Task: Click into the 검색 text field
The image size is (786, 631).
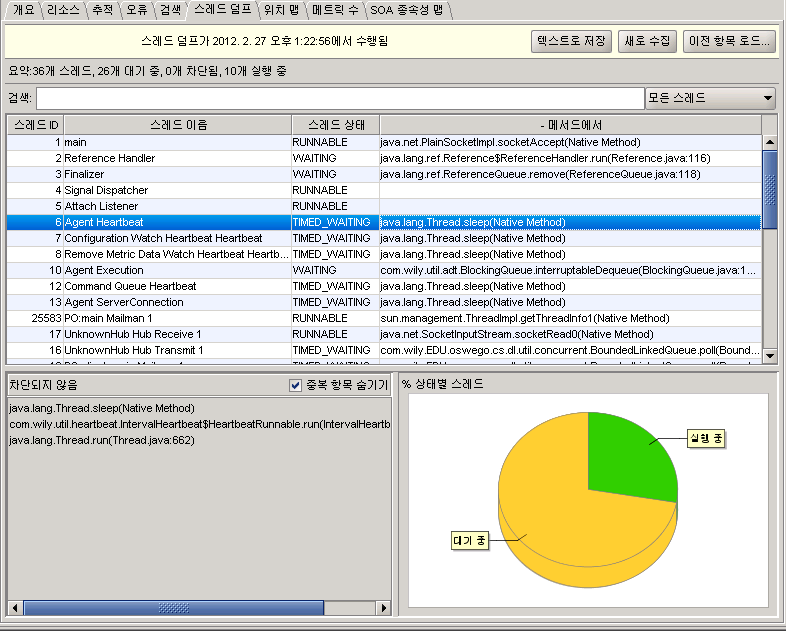Action: click(x=340, y=98)
